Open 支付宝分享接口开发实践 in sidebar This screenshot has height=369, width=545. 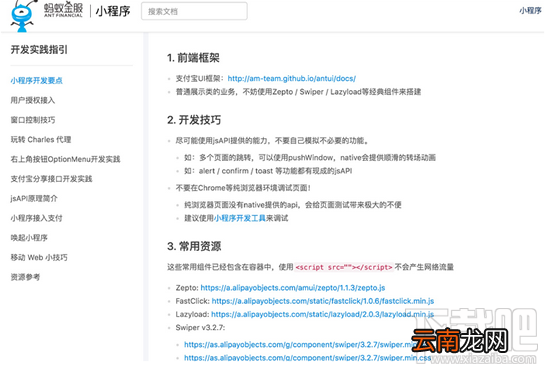click(51, 179)
